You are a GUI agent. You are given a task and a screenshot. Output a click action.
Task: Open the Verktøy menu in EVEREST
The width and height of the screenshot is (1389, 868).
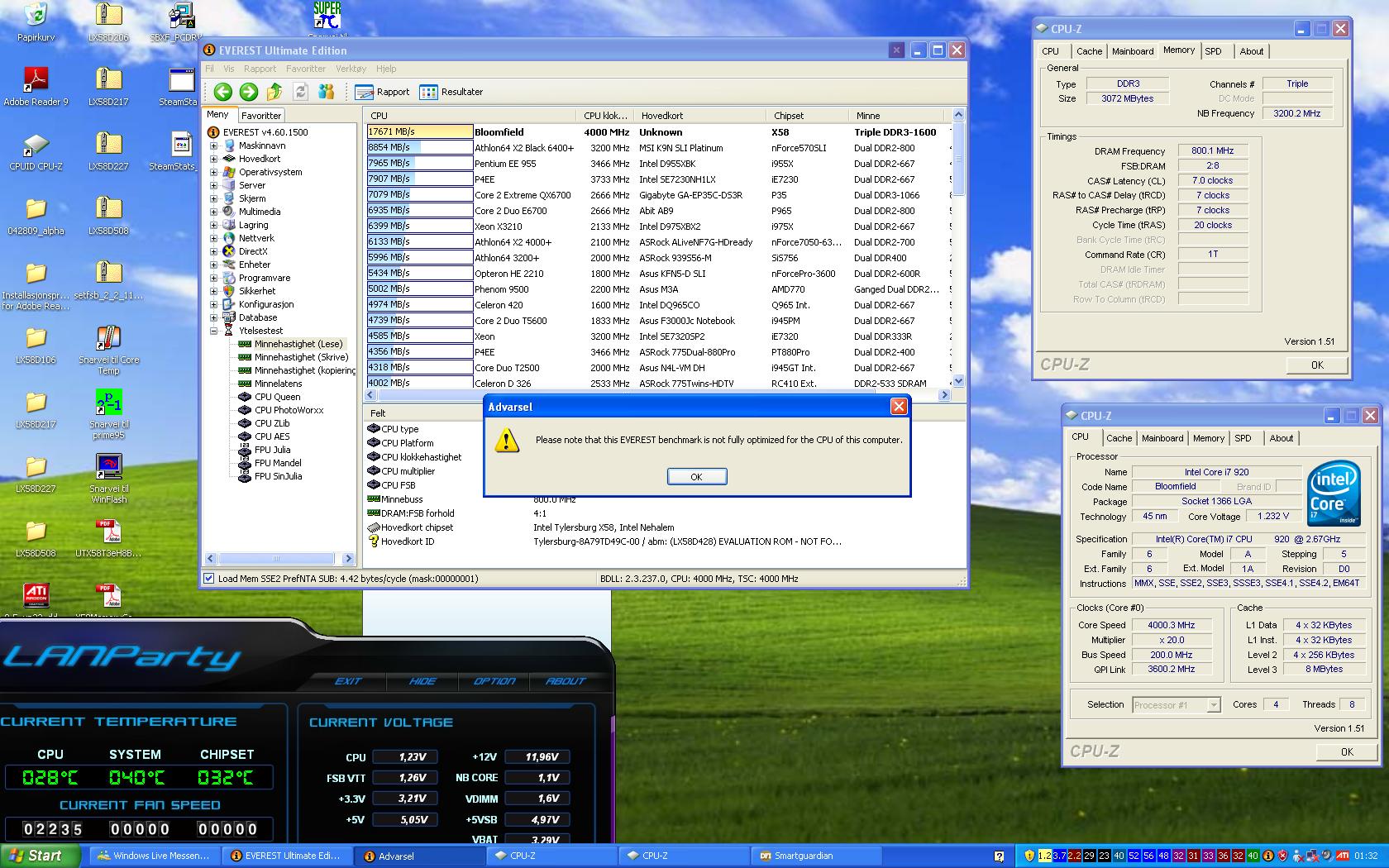(x=351, y=69)
